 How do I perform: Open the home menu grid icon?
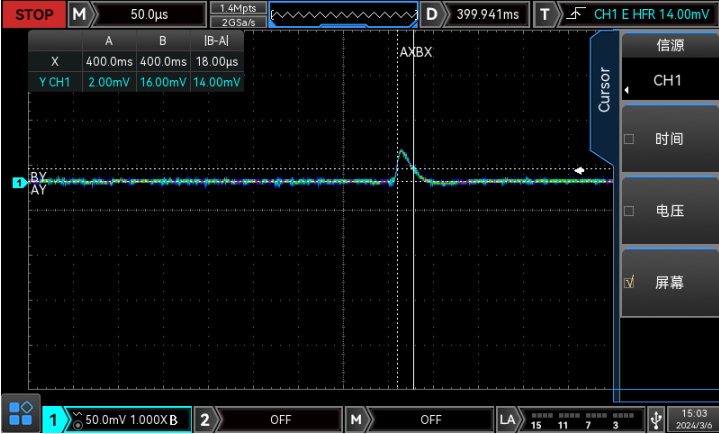click(21, 416)
